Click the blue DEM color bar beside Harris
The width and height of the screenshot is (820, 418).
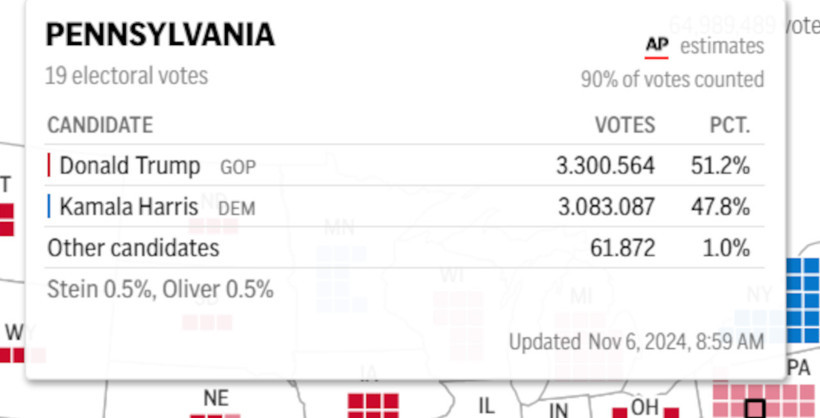click(x=49, y=206)
